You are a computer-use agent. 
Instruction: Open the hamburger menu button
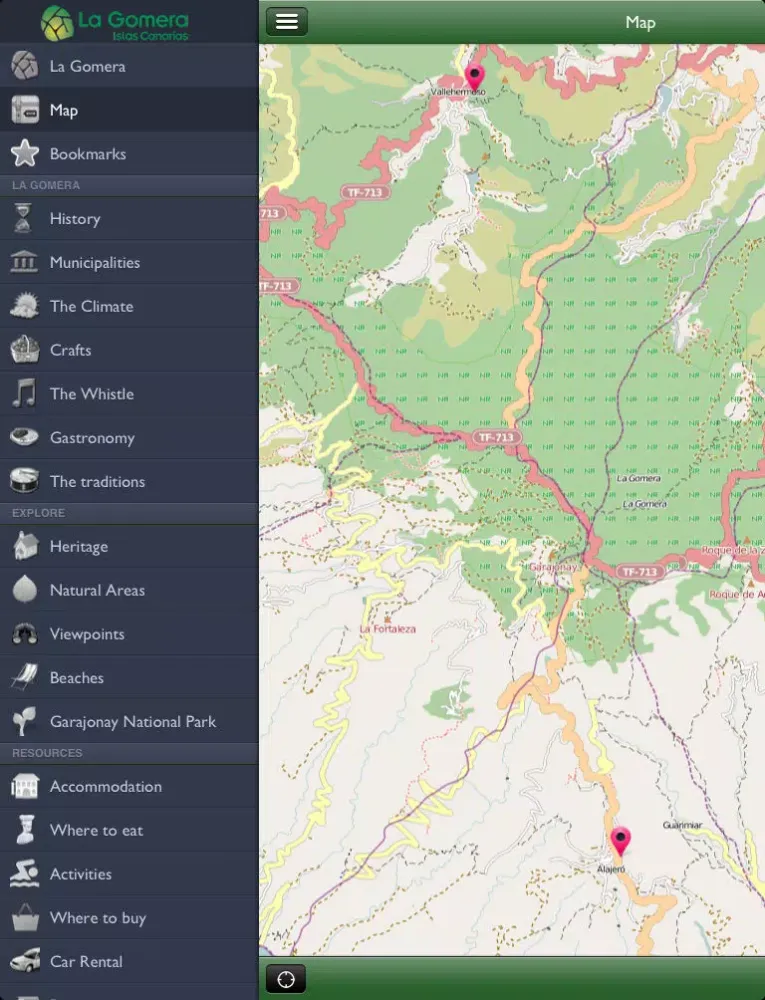pyautogui.click(x=286, y=22)
